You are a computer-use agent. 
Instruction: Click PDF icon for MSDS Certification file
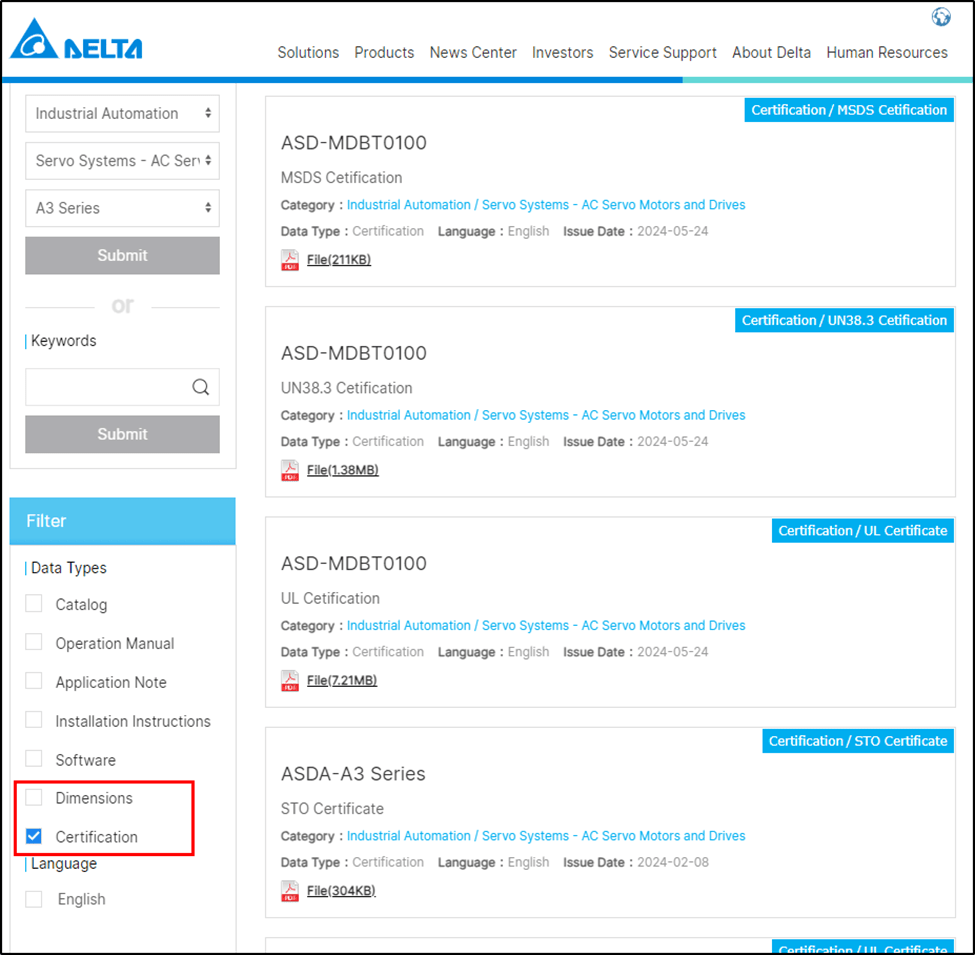290,260
